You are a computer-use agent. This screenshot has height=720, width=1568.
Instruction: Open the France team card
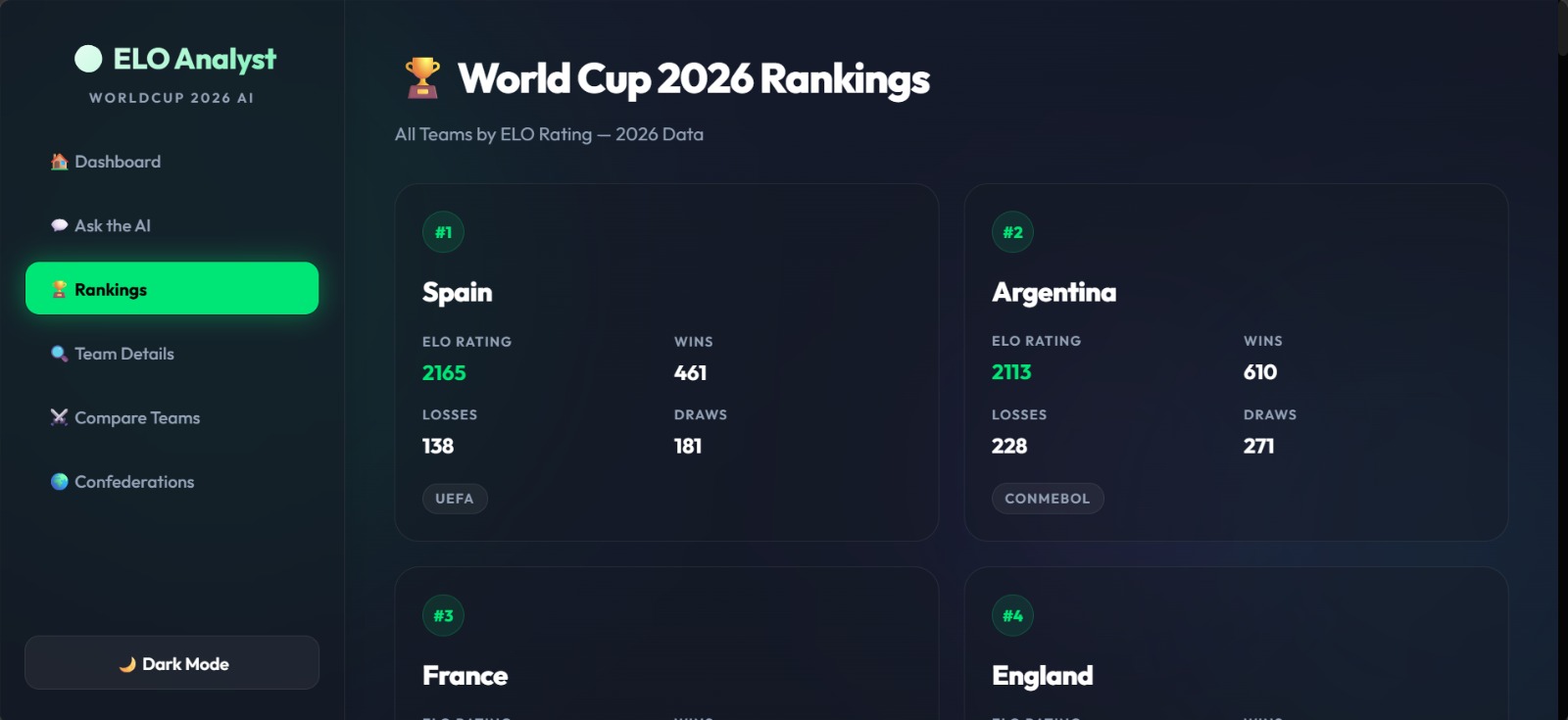[x=666, y=644]
